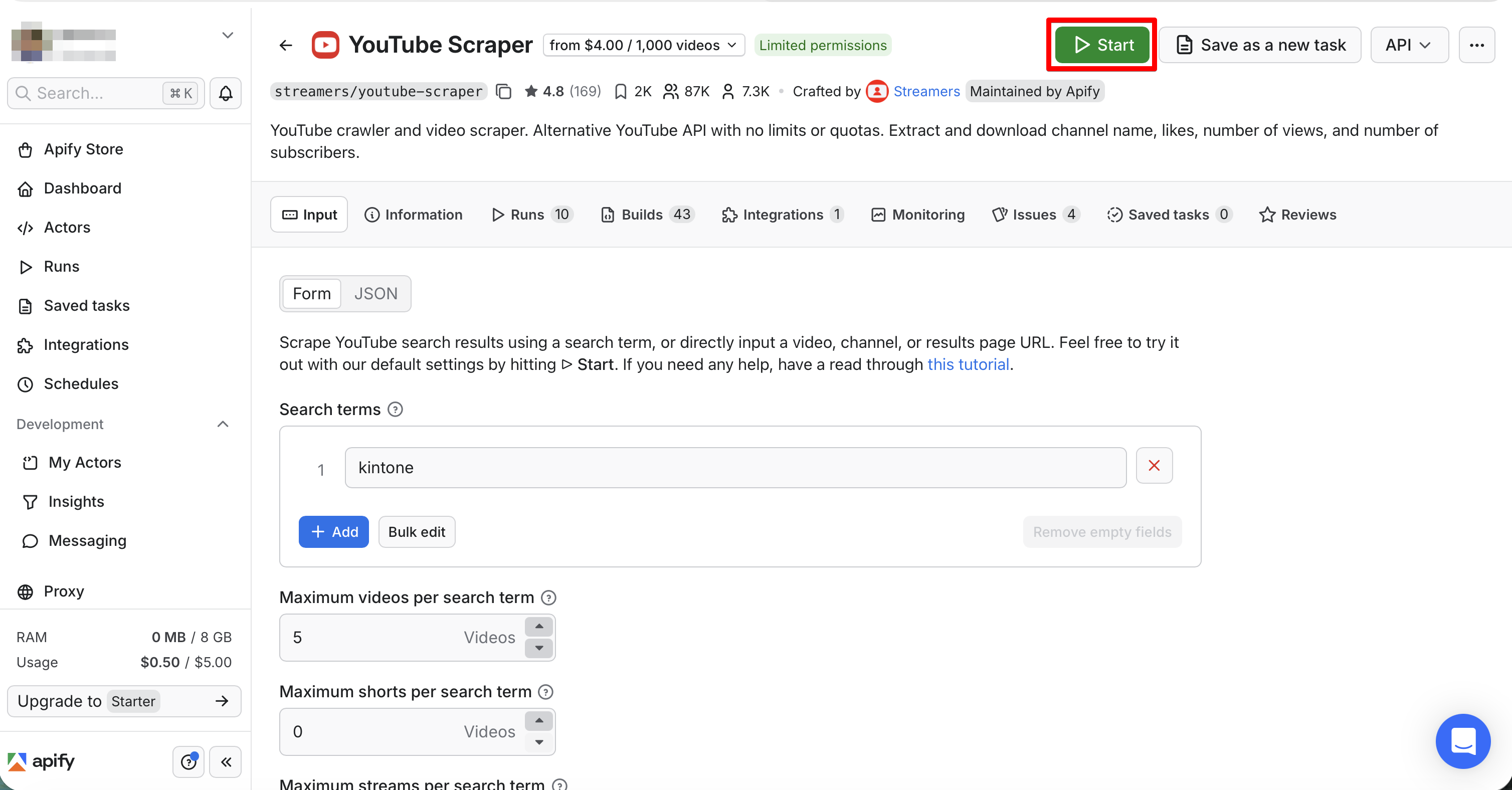
Task: Select the Form input mode
Action: tap(312, 293)
